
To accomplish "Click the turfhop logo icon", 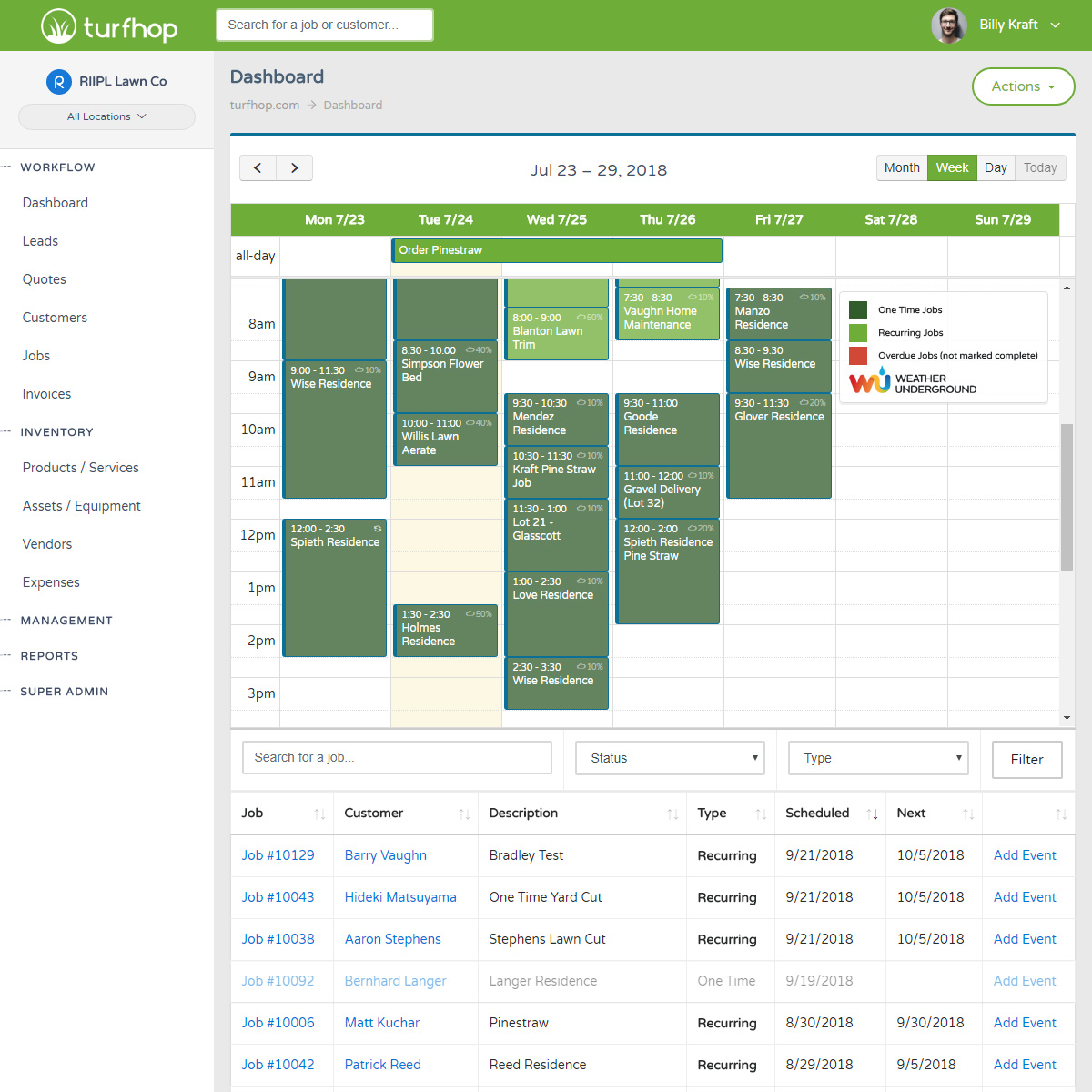I will (x=59, y=26).
